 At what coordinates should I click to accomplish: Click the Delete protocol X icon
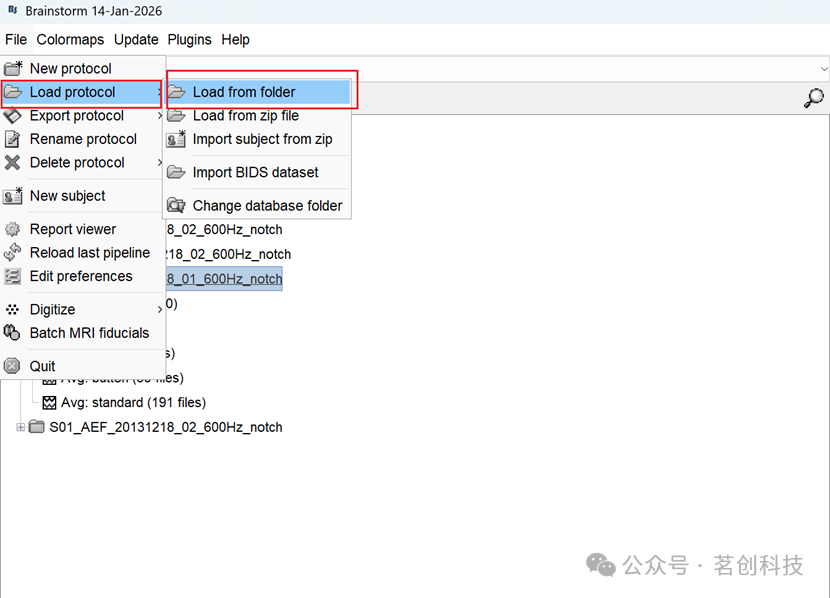13,162
